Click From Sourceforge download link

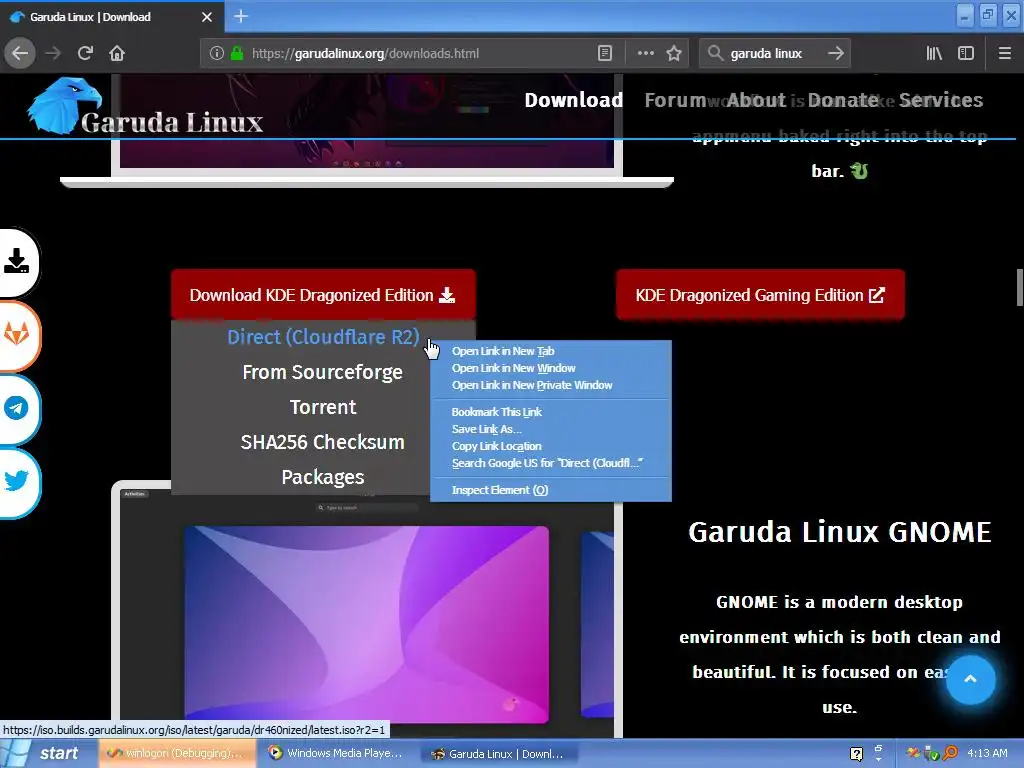click(323, 372)
